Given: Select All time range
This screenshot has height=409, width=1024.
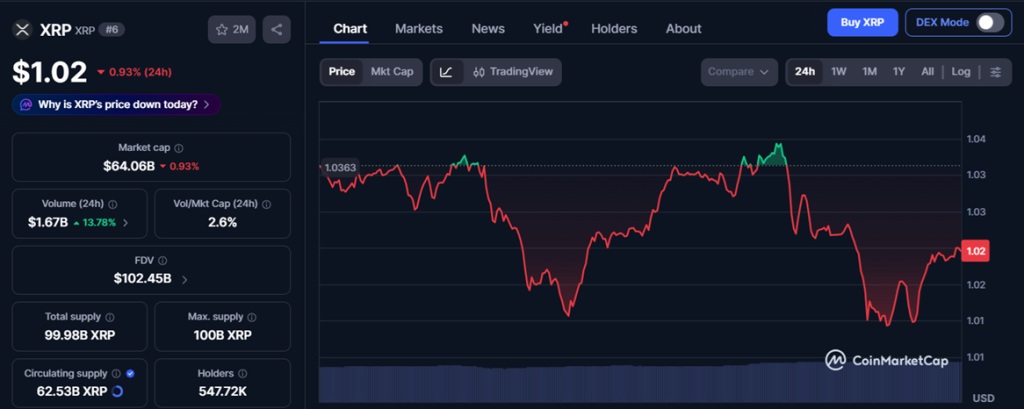Looking at the screenshot, I should [x=927, y=72].
